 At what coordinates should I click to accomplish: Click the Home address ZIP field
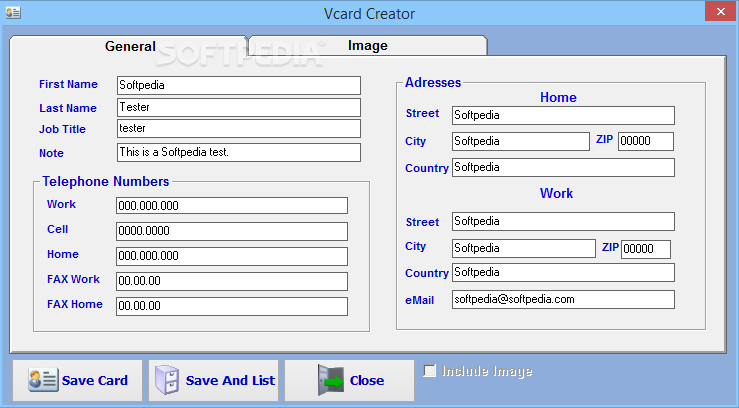(646, 141)
